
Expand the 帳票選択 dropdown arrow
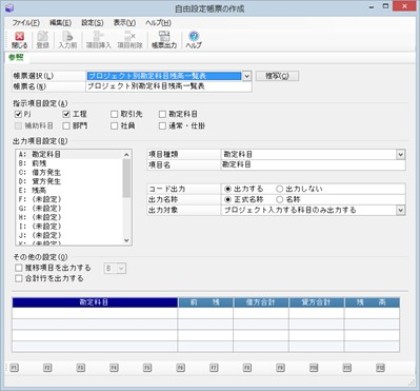[x=246, y=76]
